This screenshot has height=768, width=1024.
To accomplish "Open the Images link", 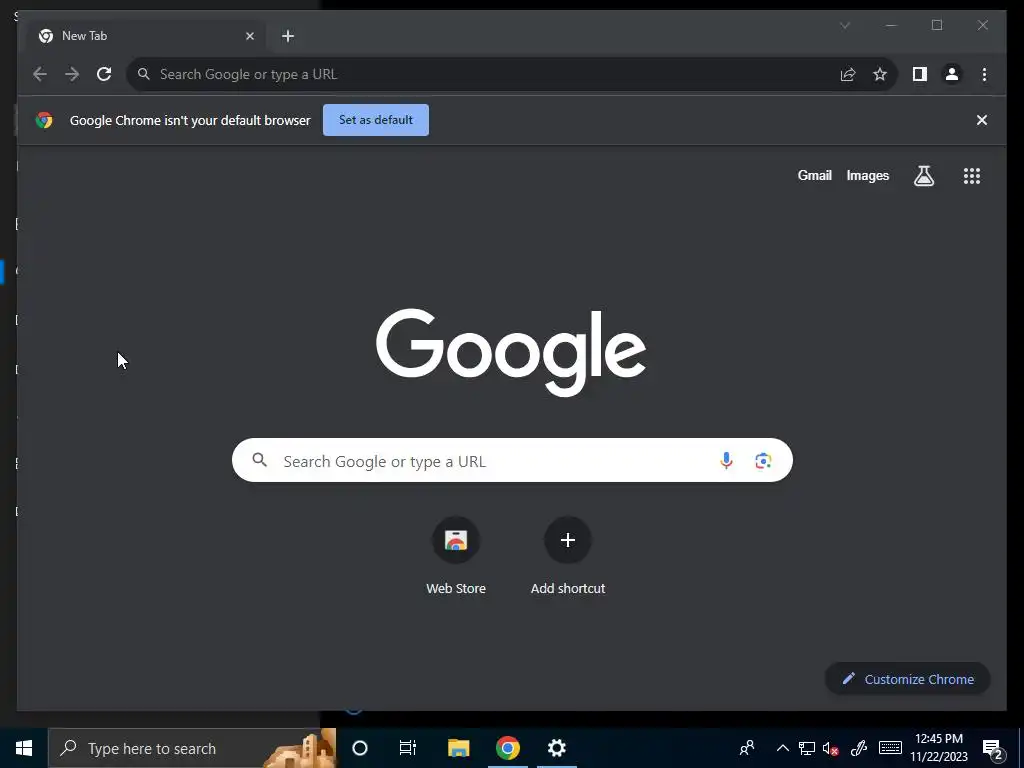I will [x=867, y=176].
